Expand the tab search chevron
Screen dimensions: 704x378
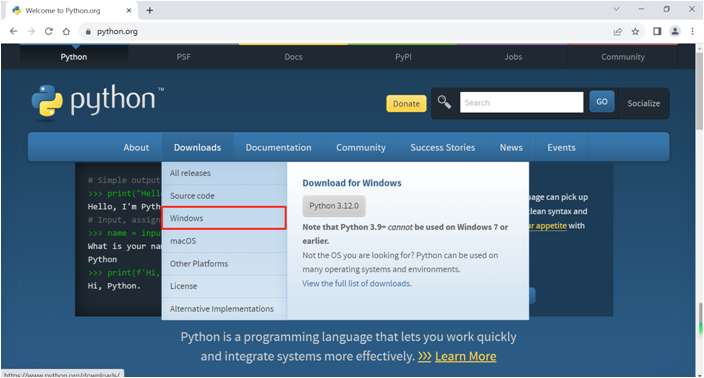(x=616, y=9)
